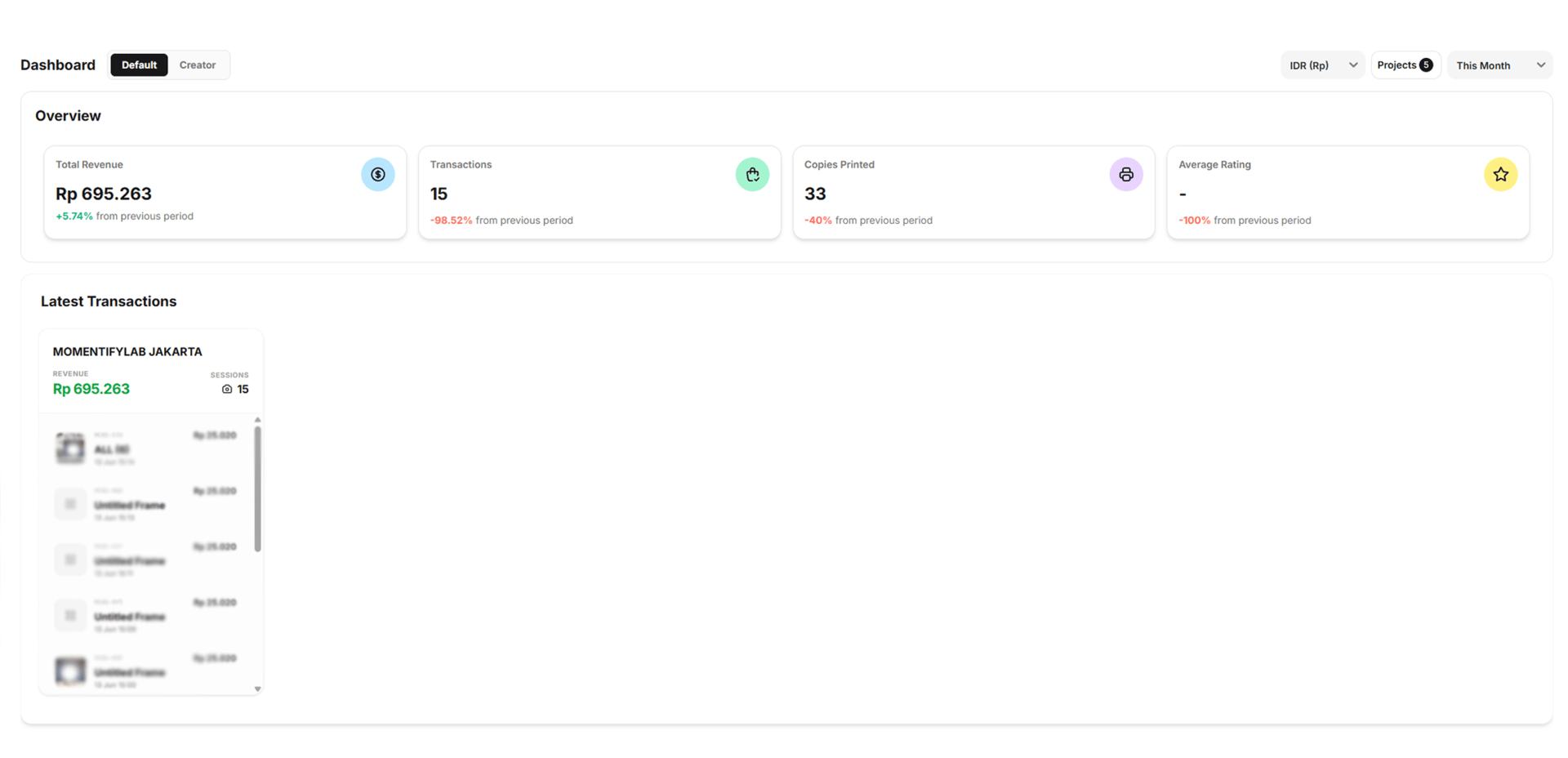
Task: Select the MOMENTIFYLAB JAKARTA card title
Action: 127,351
